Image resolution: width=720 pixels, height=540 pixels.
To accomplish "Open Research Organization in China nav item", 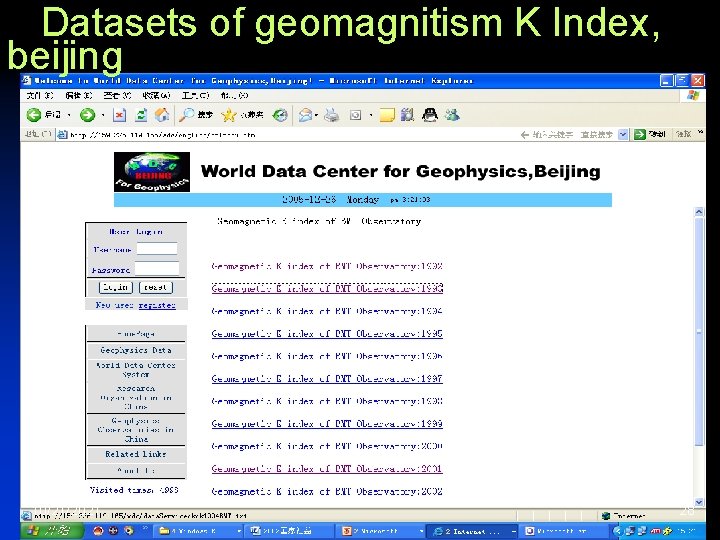I will (136, 397).
